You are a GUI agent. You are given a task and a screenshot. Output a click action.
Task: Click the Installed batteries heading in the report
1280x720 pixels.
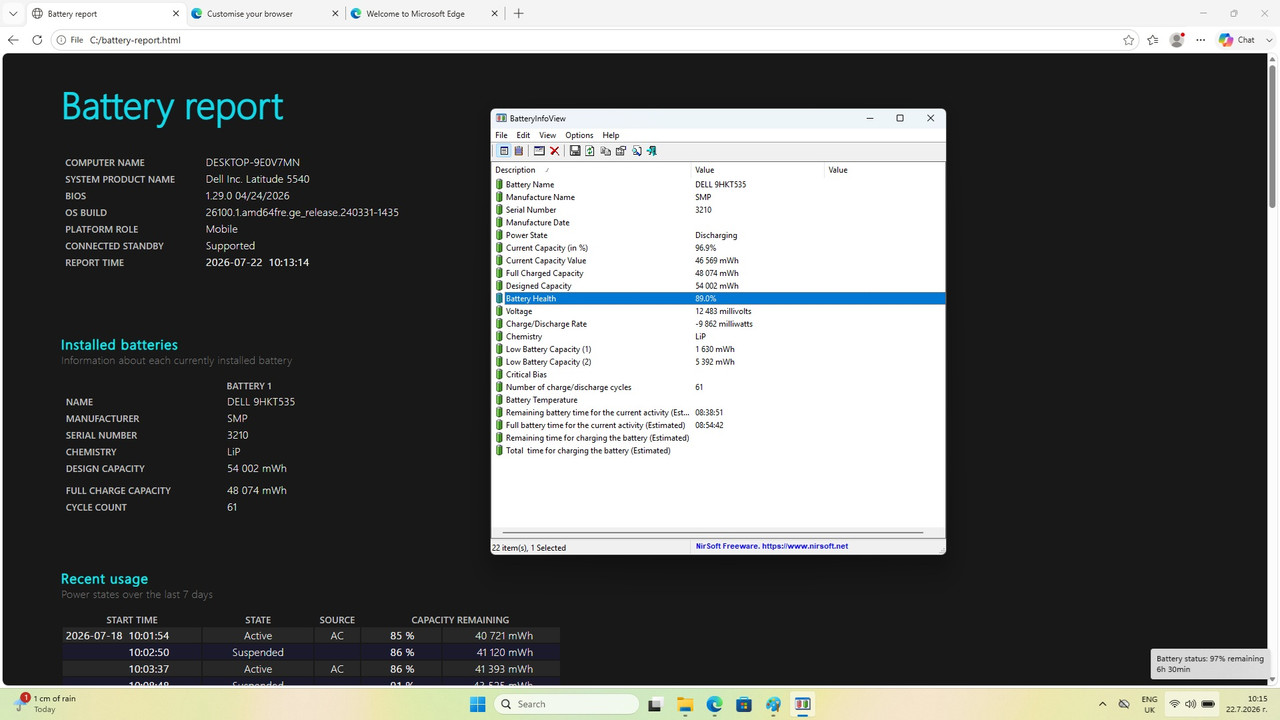coord(119,345)
